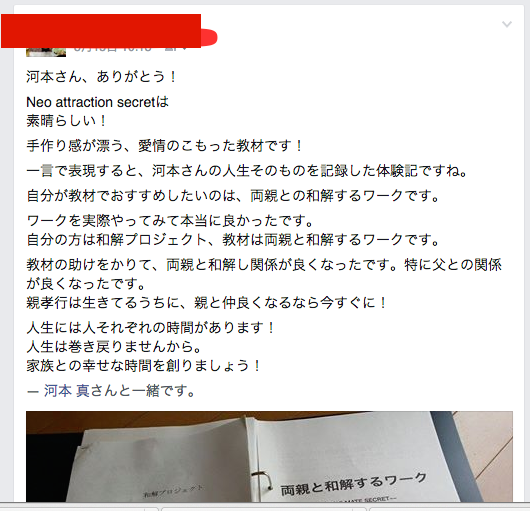Click the text Neo attraction secretは
The width and height of the screenshot is (530, 511).
(97, 102)
